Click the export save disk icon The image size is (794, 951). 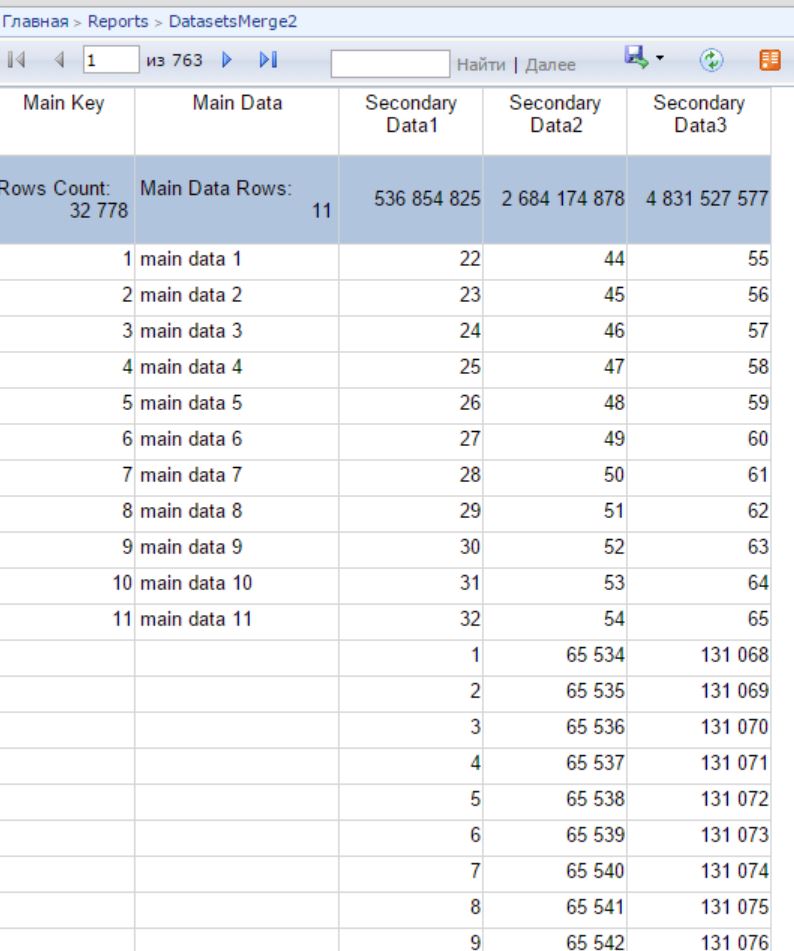tap(636, 58)
